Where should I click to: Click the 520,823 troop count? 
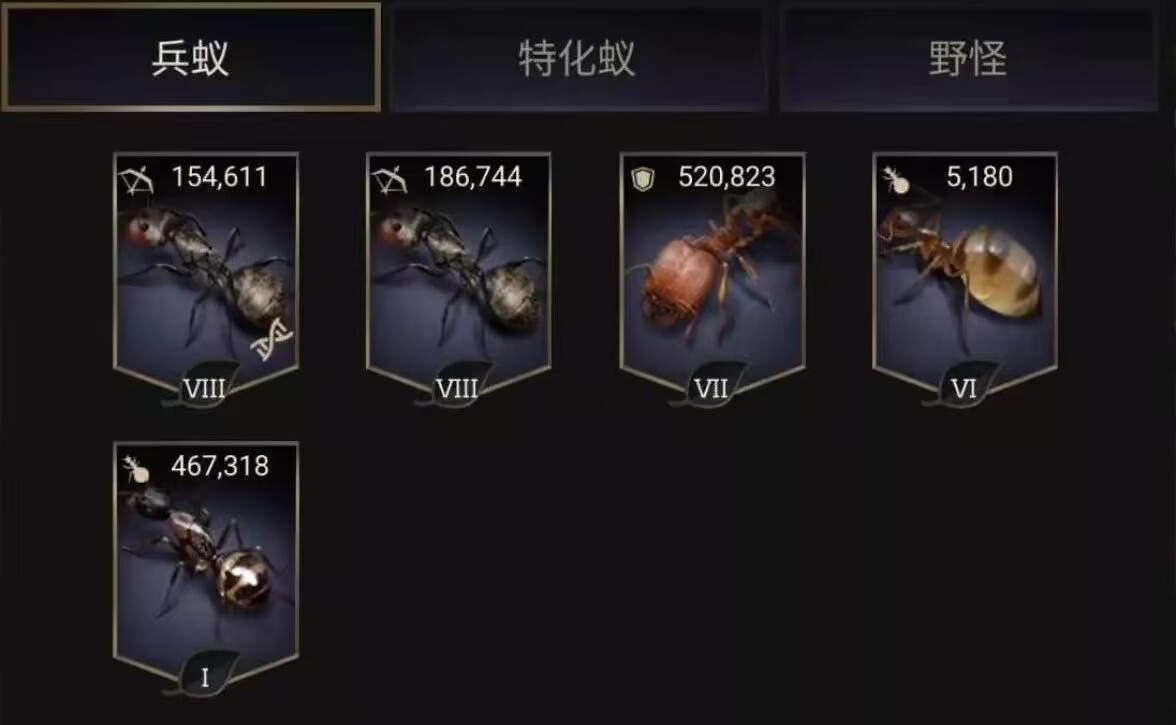click(x=726, y=178)
